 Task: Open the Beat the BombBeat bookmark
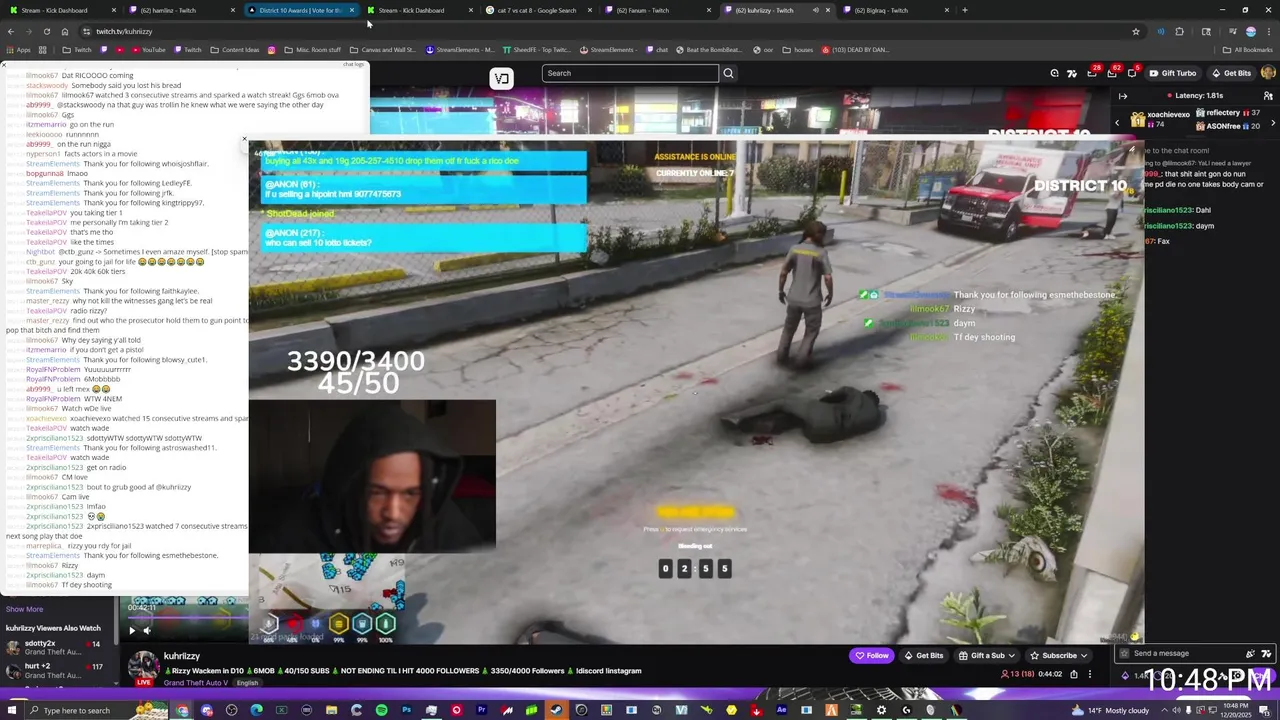tap(708, 49)
